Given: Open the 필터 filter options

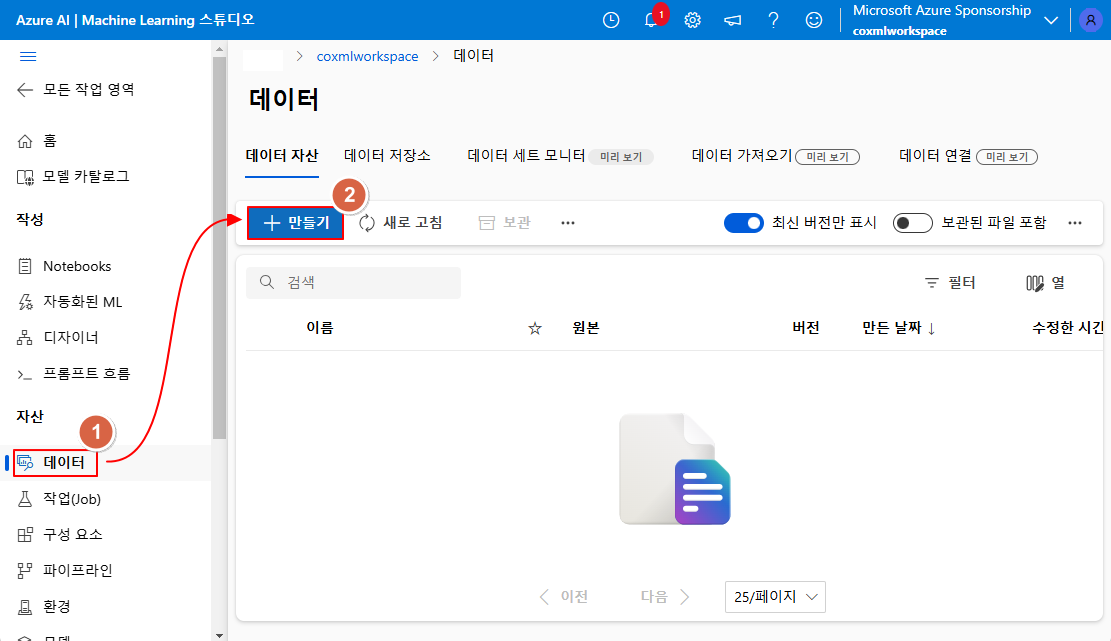Looking at the screenshot, I should (950, 283).
